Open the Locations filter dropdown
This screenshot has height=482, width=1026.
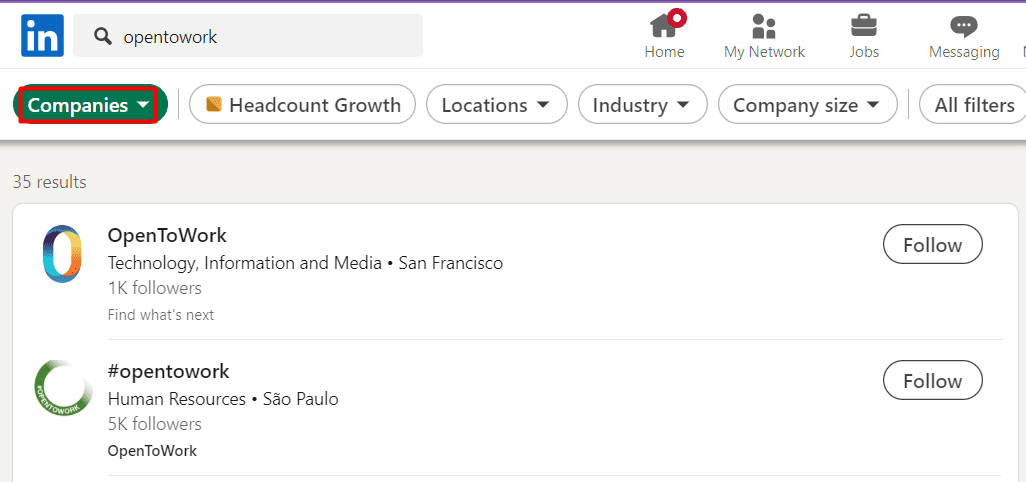(496, 105)
